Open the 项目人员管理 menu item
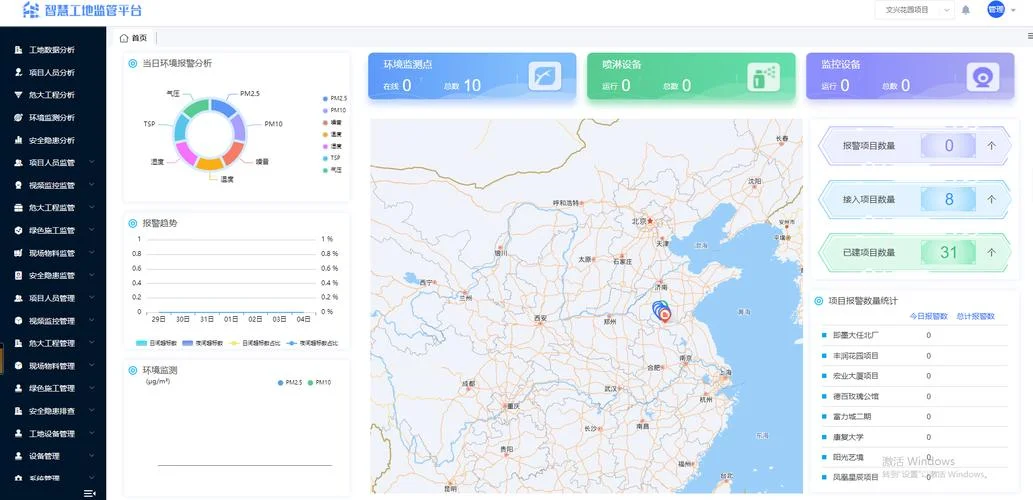 [53, 298]
